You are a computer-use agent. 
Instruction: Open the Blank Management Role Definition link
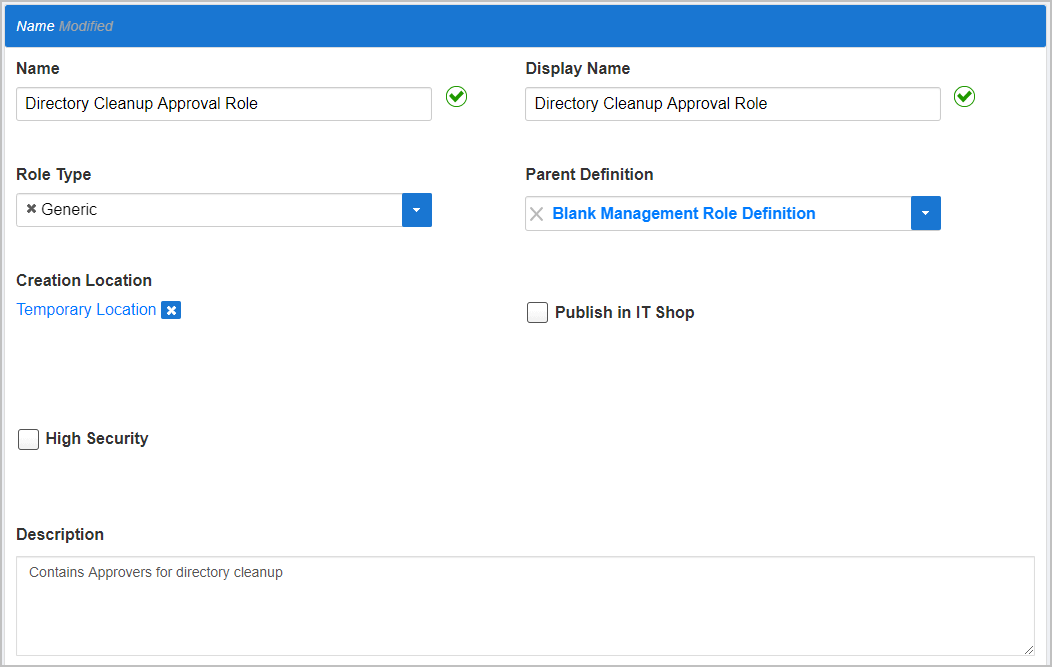point(683,214)
